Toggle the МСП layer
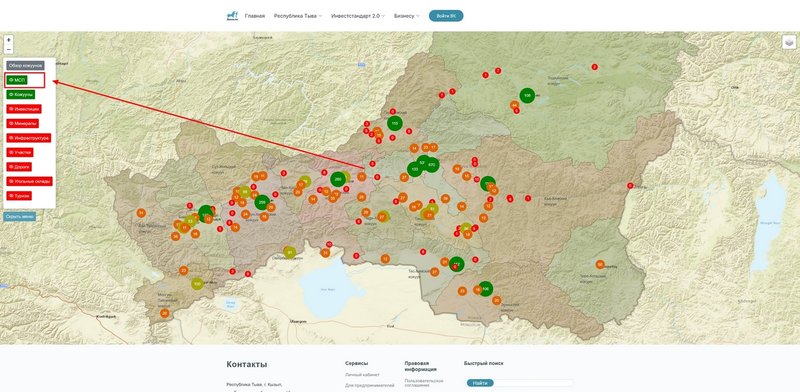This screenshot has height=392, width=800. point(17,80)
